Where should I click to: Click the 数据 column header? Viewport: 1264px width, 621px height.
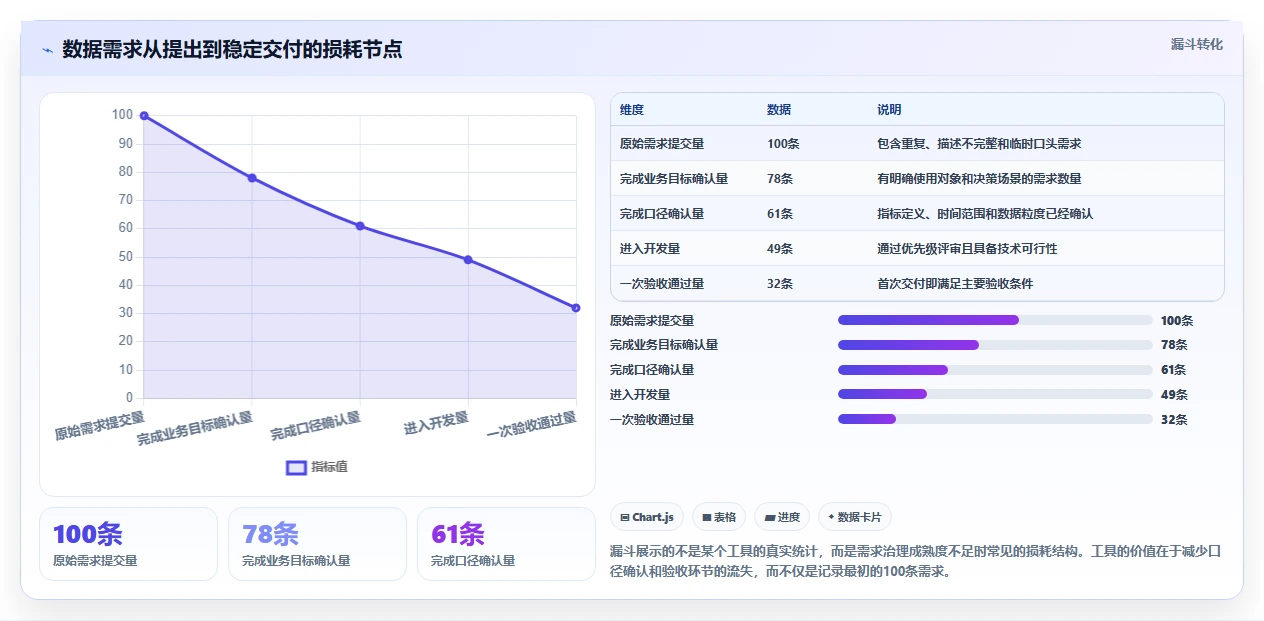click(x=779, y=110)
